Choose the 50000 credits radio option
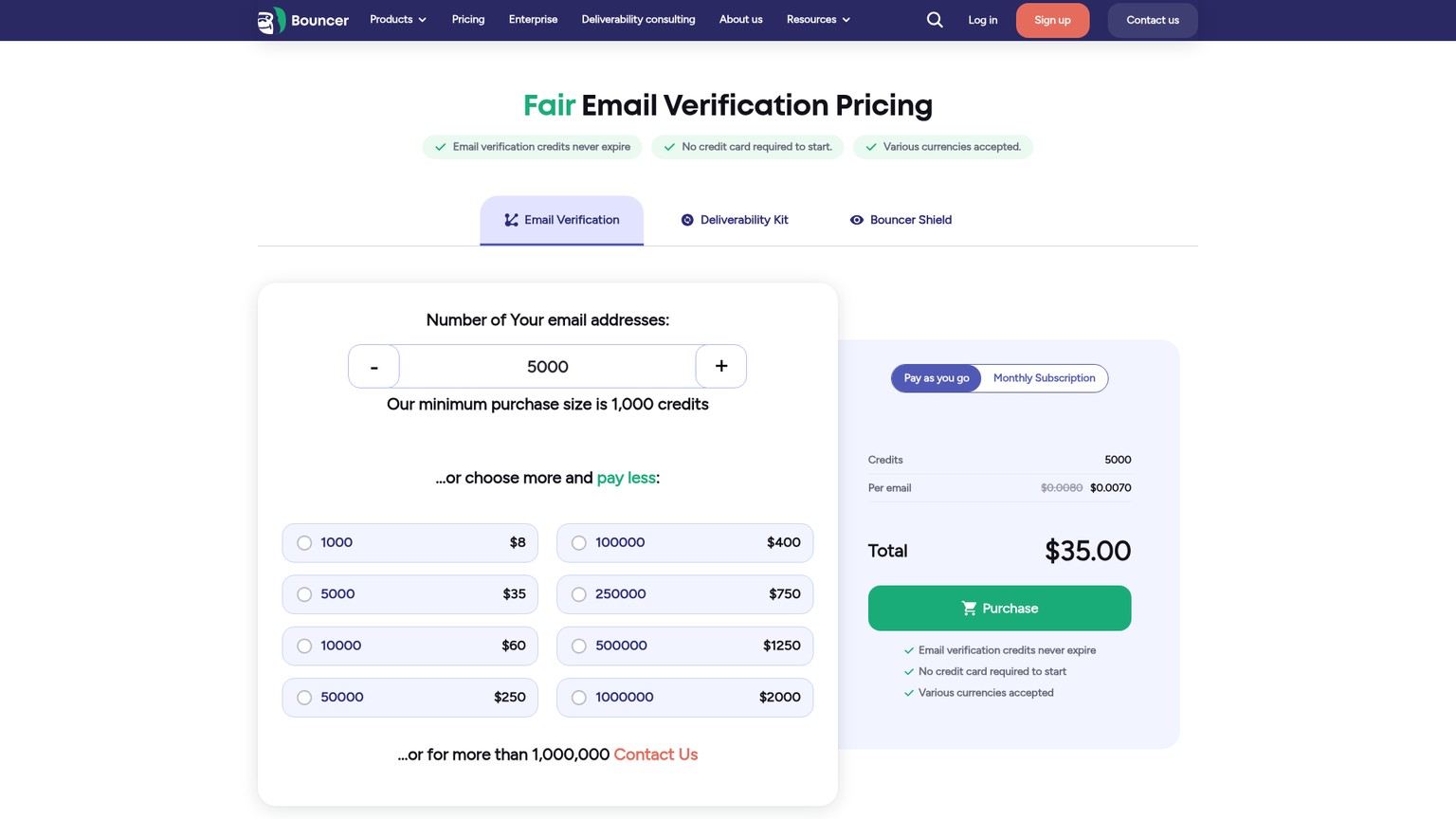1456x819 pixels. point(304,698)
